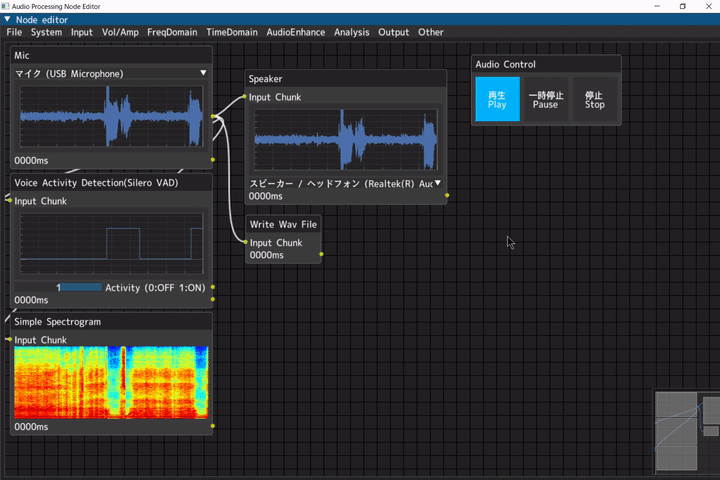This screenshot has height=480, width=720.
Task: Click the VAD Input Chunk input pin
Action: coord(10,200)
